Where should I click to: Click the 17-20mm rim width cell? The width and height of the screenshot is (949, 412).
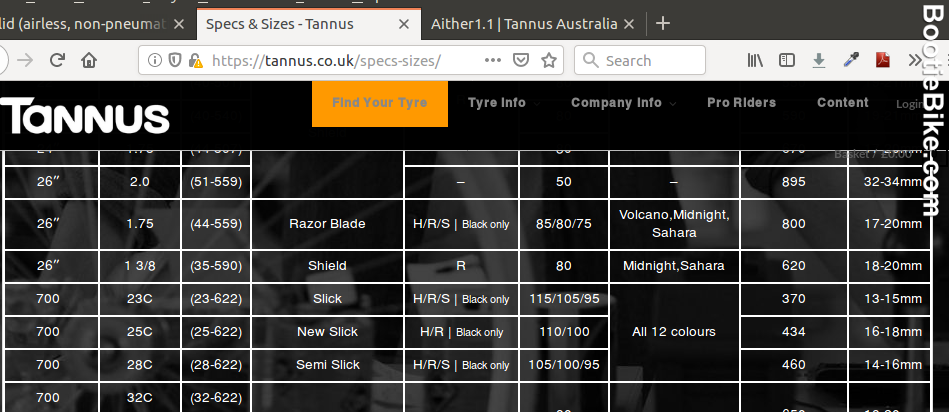892,224
